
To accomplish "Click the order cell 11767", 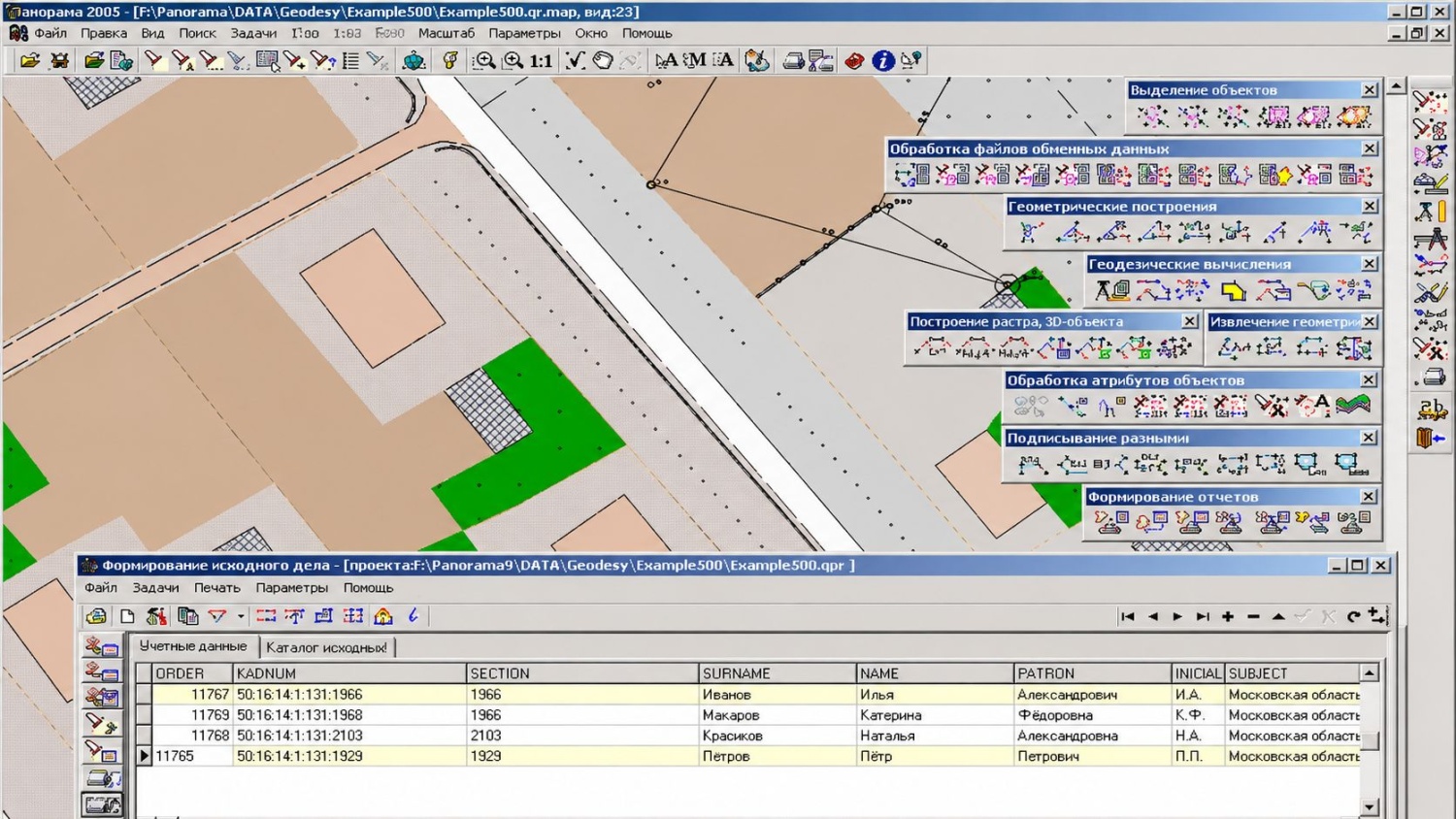I will pyautogui.click(x=192, y=695).
